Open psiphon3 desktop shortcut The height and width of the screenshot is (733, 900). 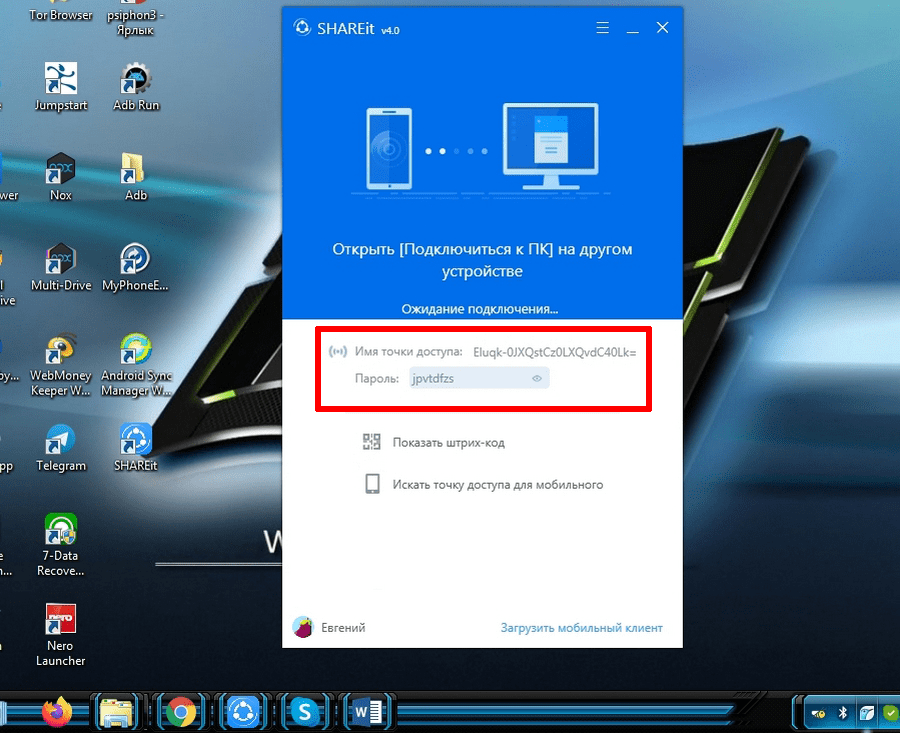[x=135, y=17]
